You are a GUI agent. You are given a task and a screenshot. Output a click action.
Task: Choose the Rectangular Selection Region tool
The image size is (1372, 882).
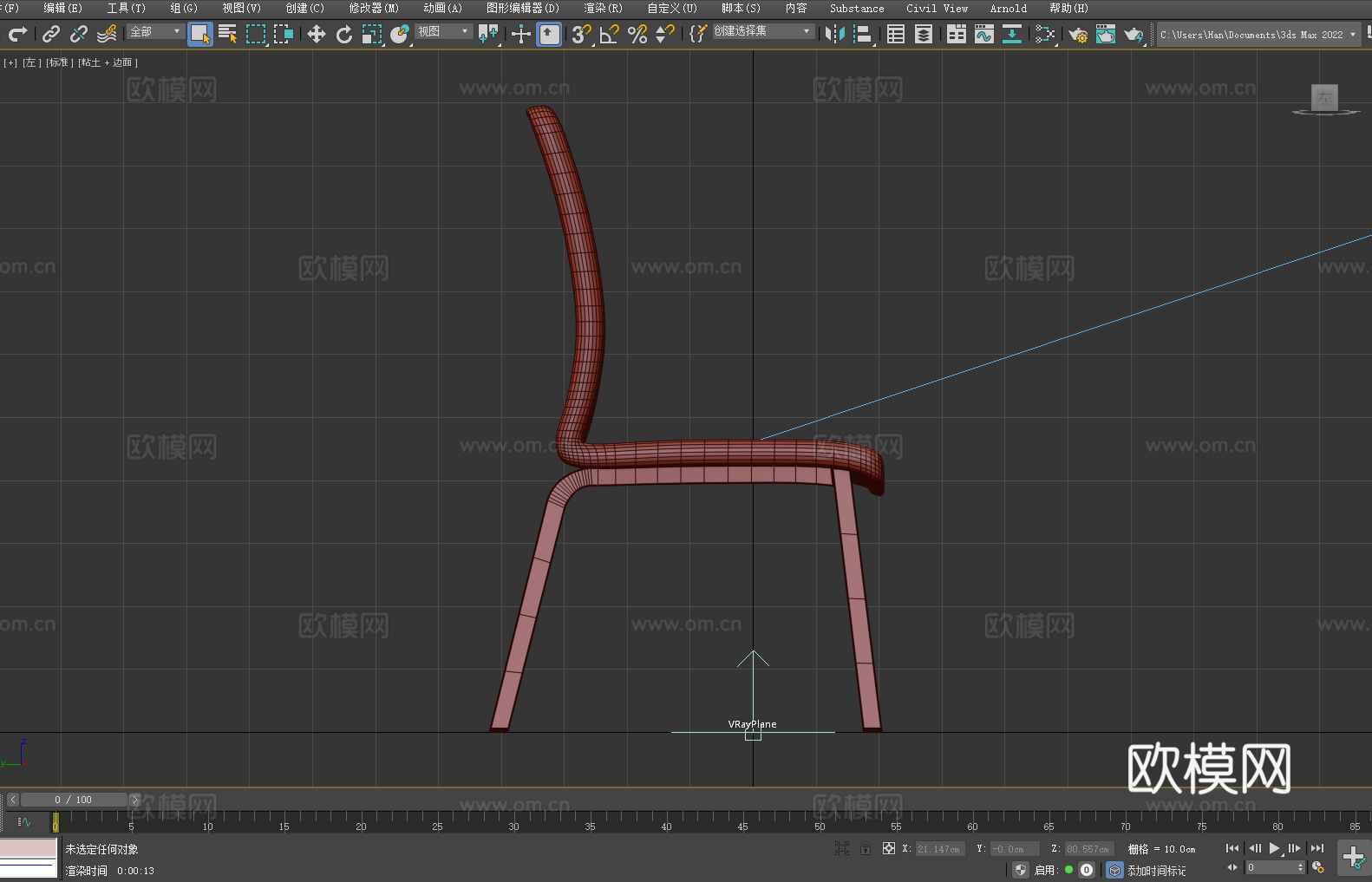click(256, 34)
